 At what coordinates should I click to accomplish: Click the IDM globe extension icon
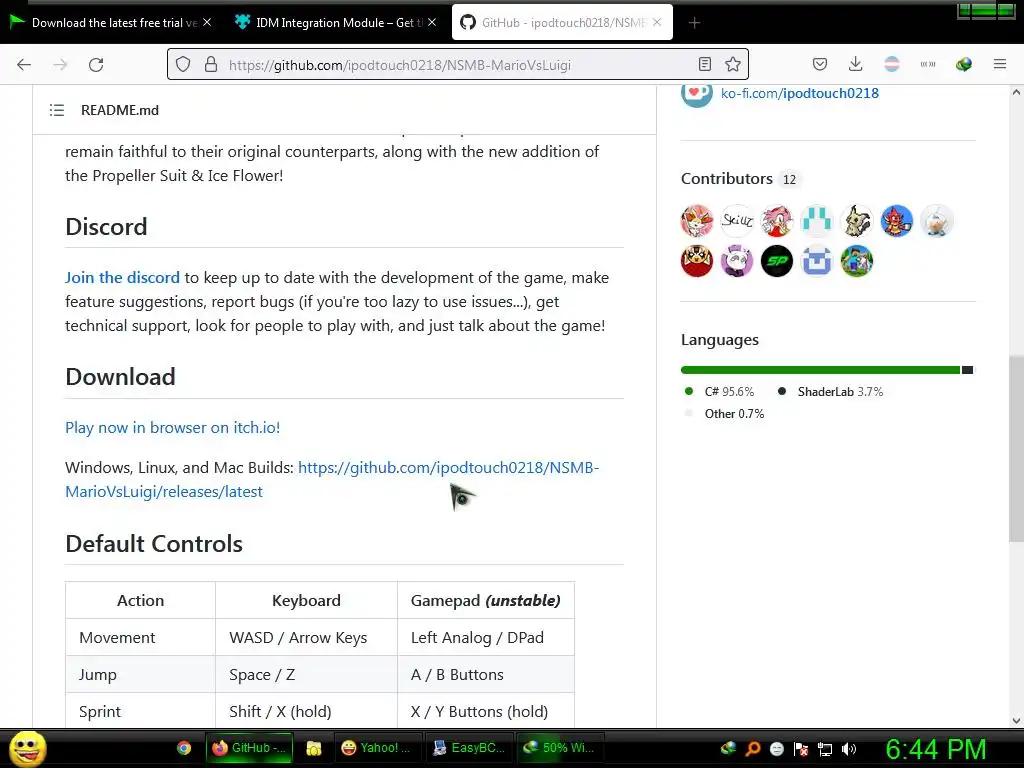963,64
